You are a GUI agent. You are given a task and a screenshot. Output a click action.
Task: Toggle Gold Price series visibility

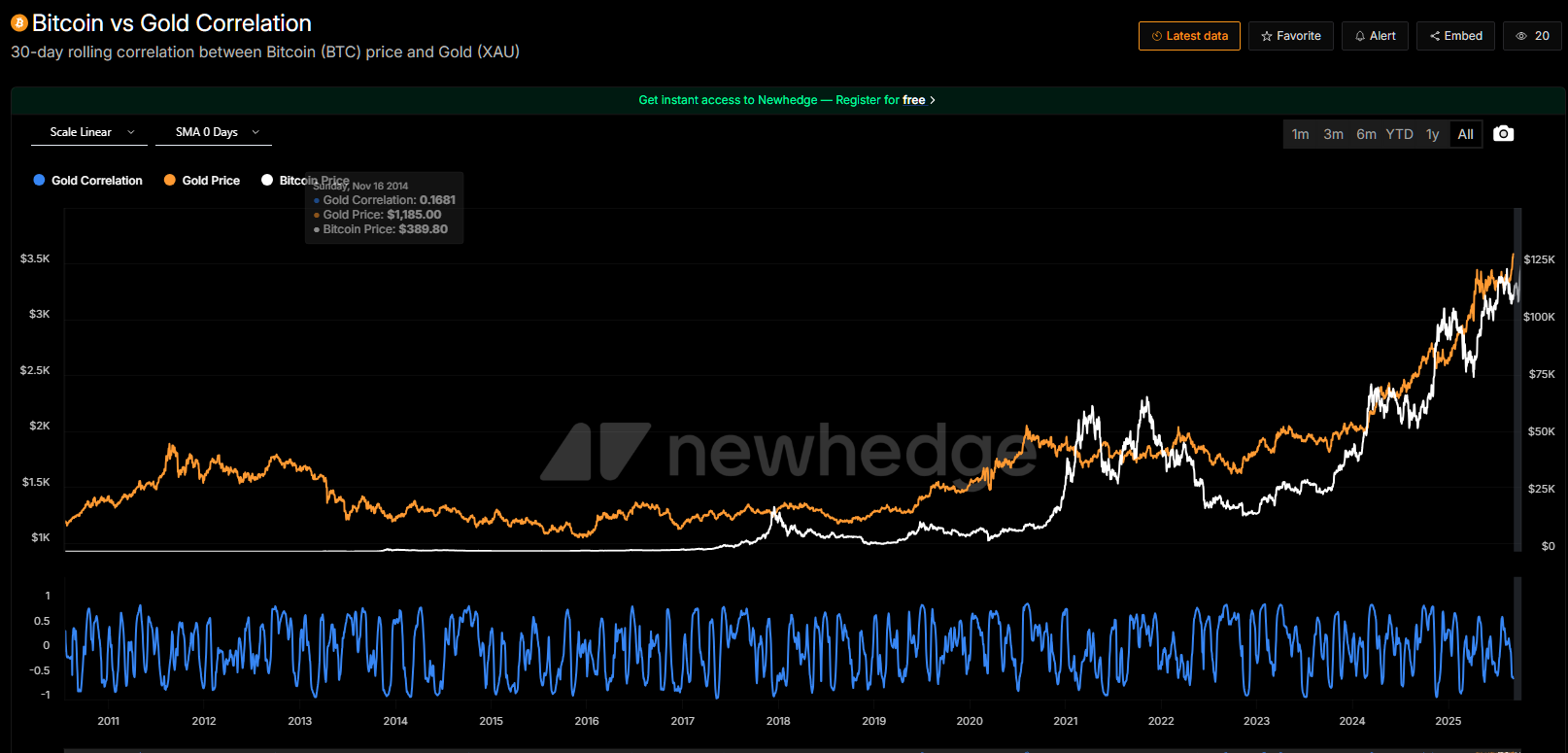tap(211, 181)
